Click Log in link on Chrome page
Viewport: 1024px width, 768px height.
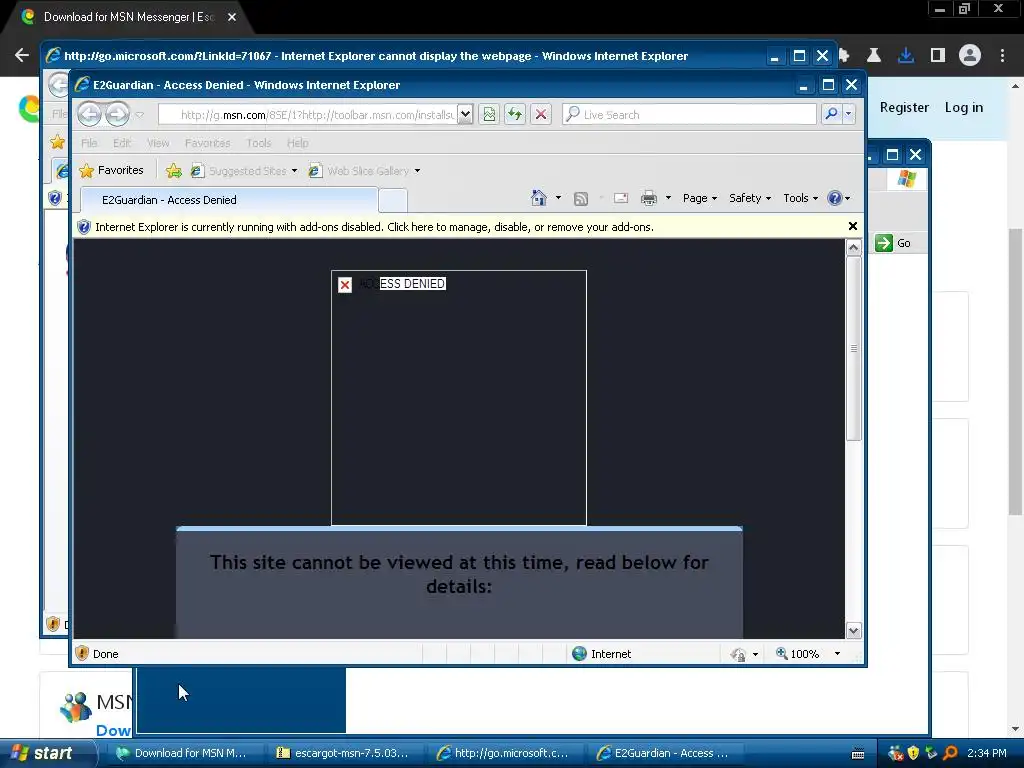tap(963, 107)
